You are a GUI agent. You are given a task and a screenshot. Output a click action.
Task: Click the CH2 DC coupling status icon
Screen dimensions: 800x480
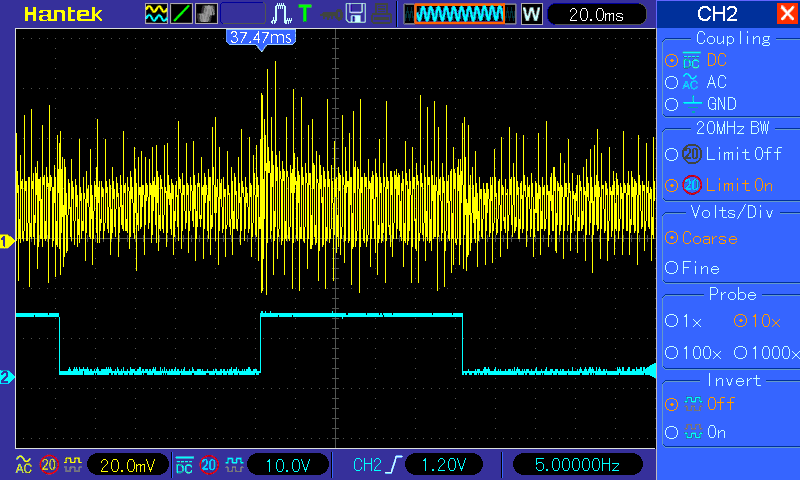pyautogui.click(x=184, y=465)
